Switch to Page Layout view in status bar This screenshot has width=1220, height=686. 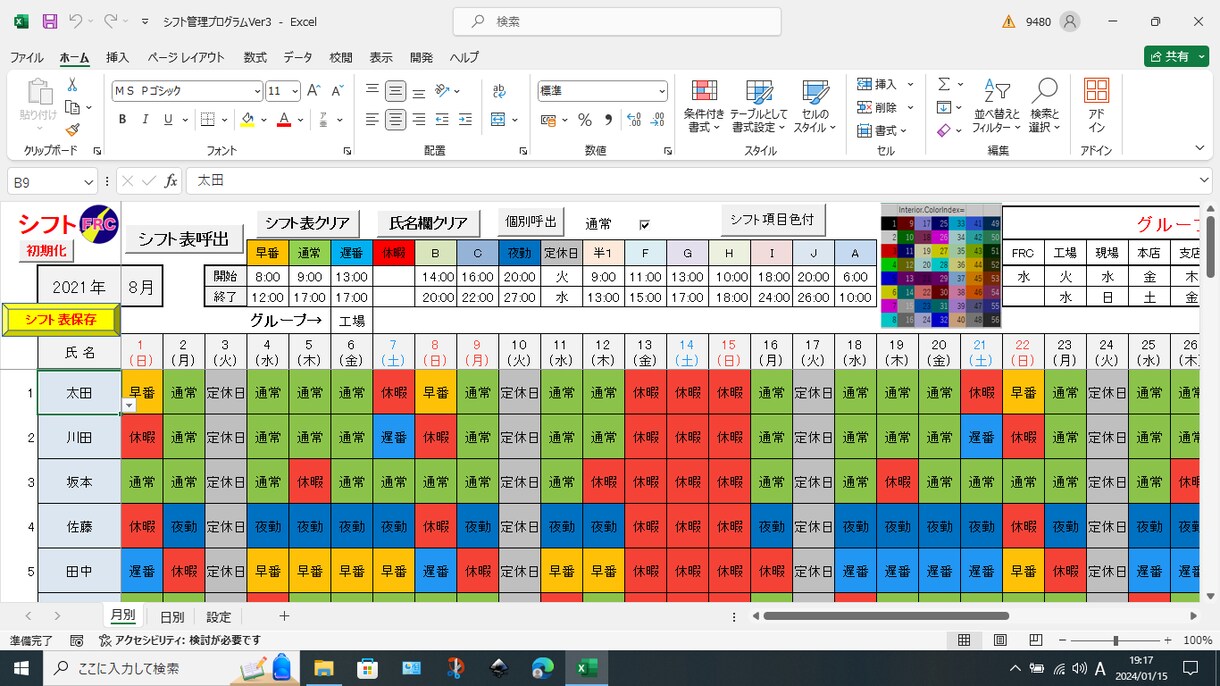(x=1000, y=640)
